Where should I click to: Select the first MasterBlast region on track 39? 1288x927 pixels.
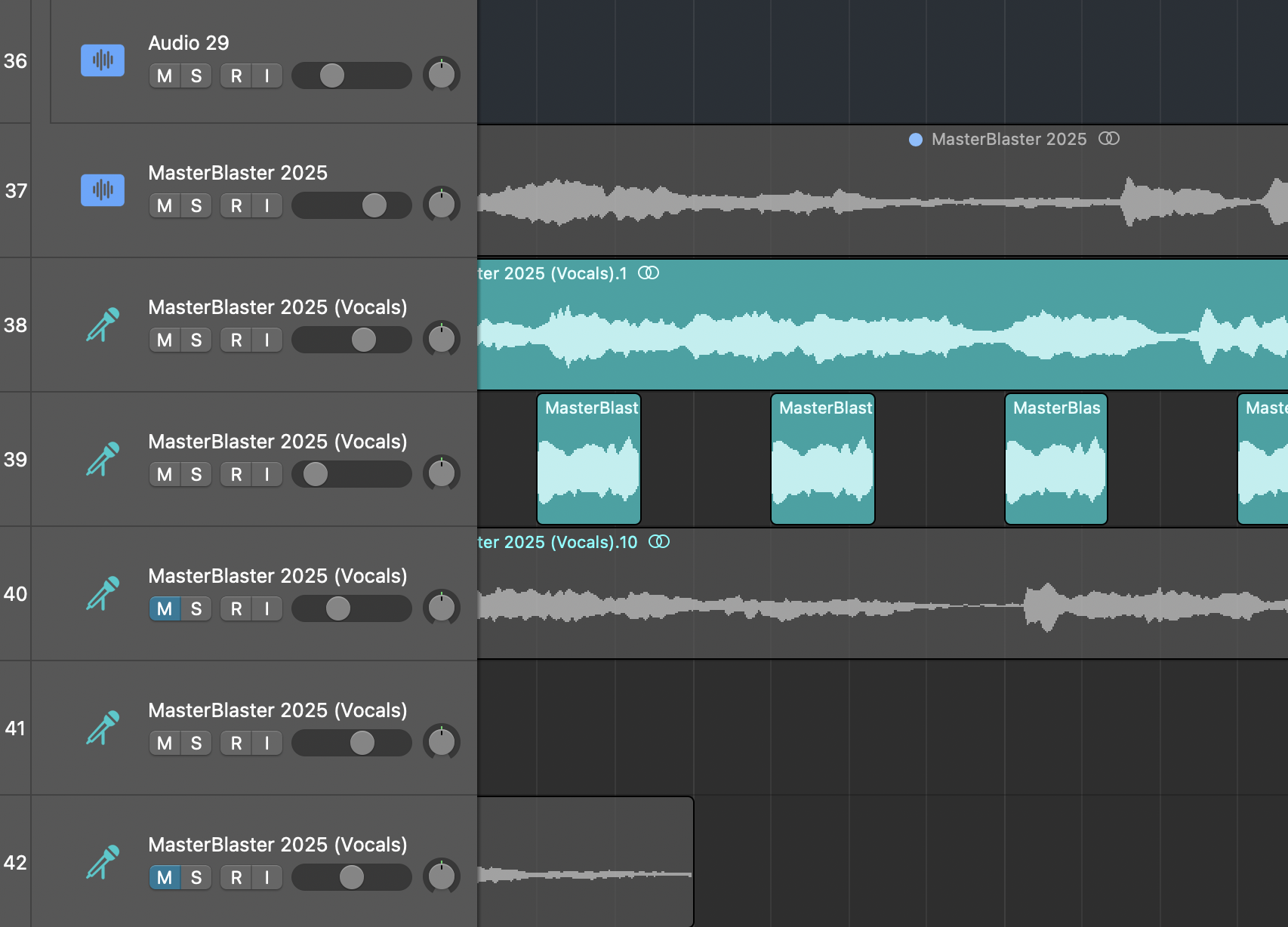[x=589, y=460]
